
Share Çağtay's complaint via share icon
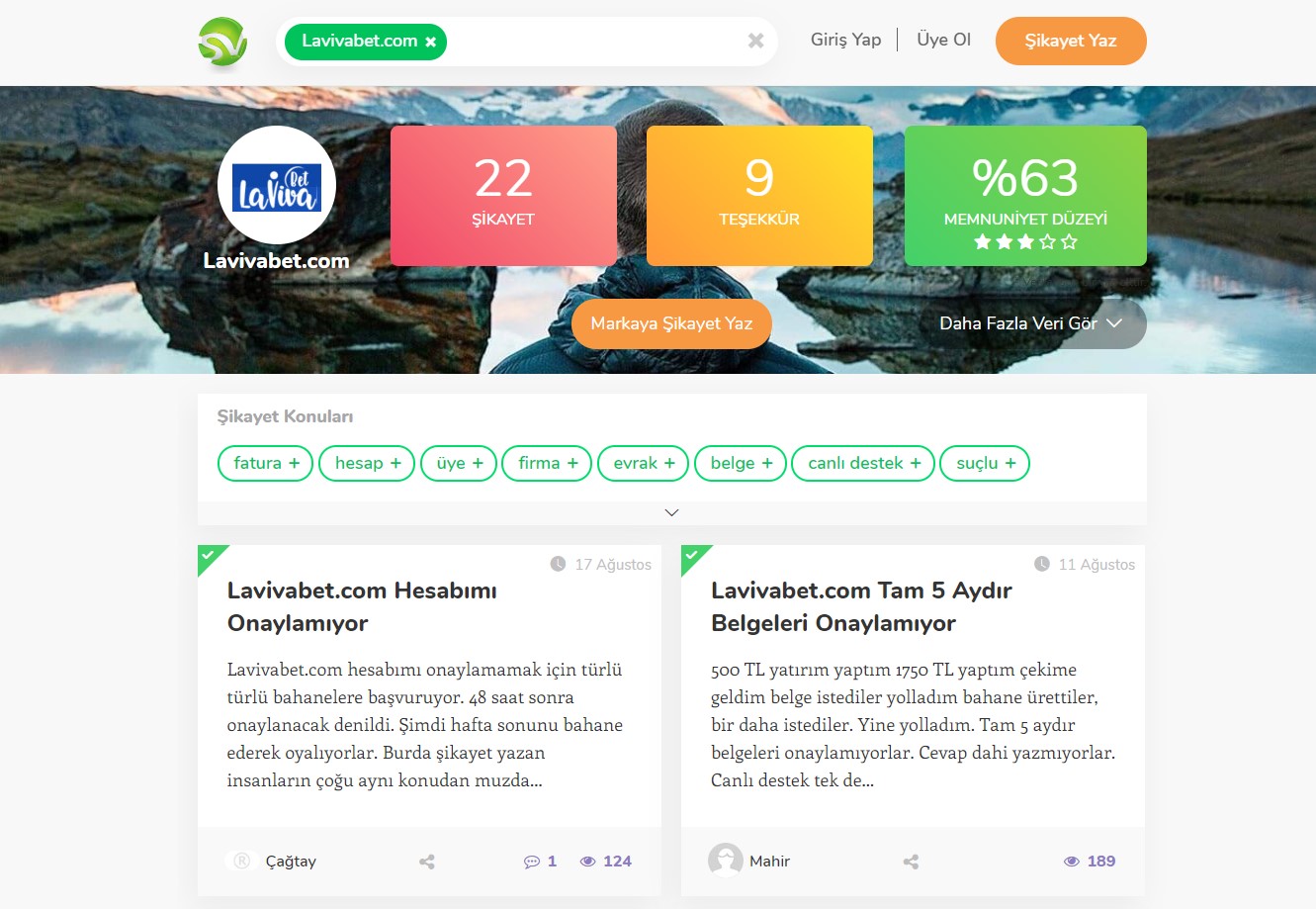[x=427, y=862]
